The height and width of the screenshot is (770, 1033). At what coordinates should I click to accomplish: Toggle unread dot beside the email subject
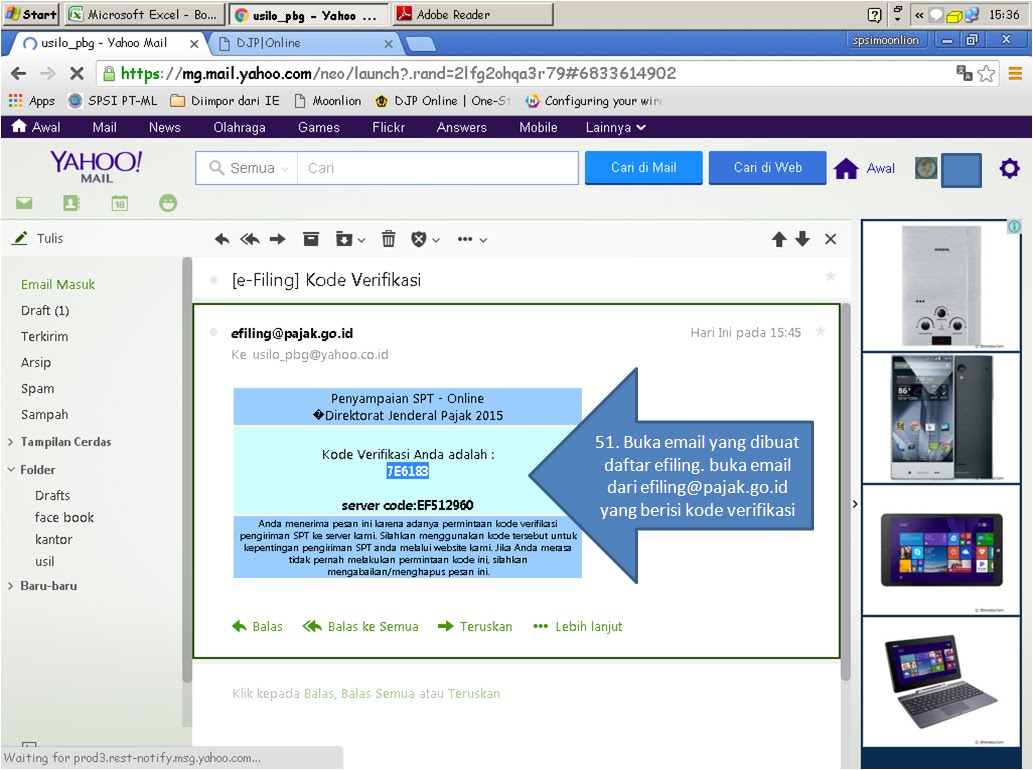(x=213, y=280)
